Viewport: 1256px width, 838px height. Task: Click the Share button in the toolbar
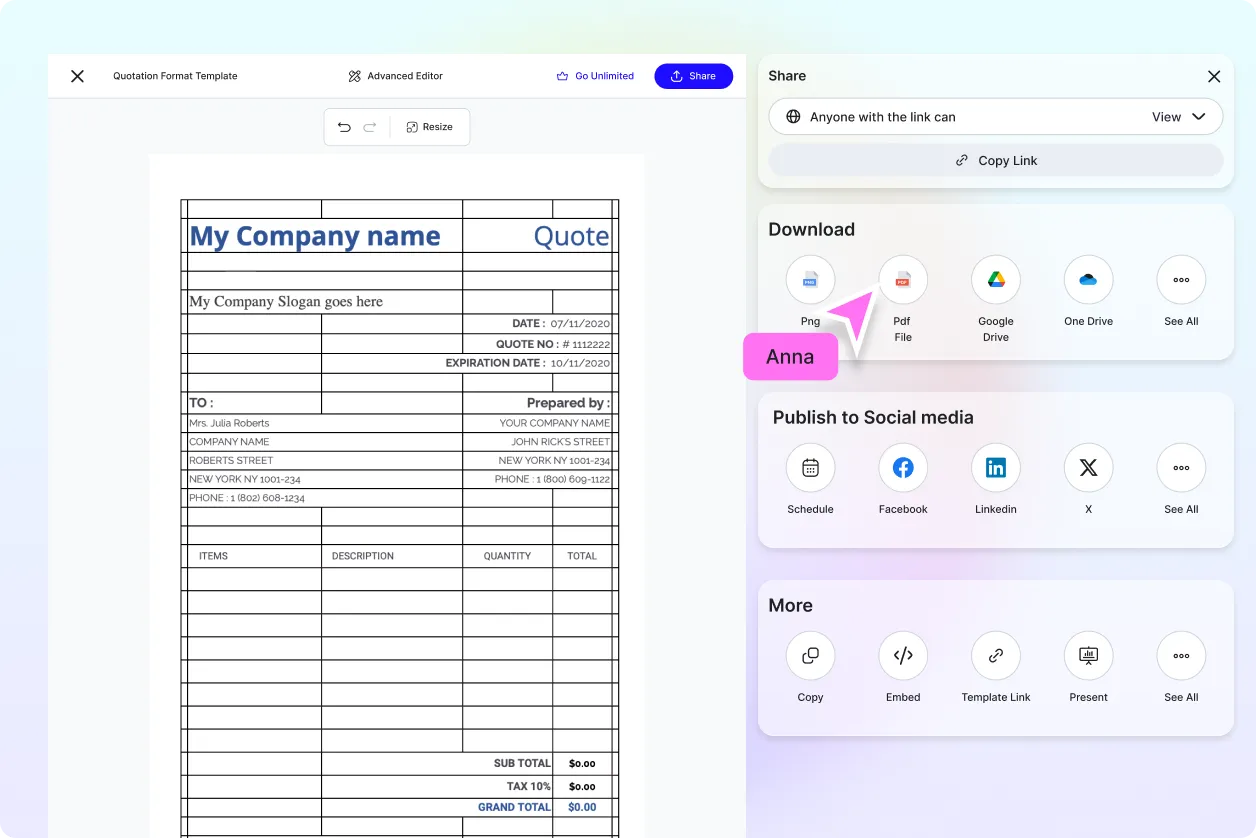pos(693,75)
